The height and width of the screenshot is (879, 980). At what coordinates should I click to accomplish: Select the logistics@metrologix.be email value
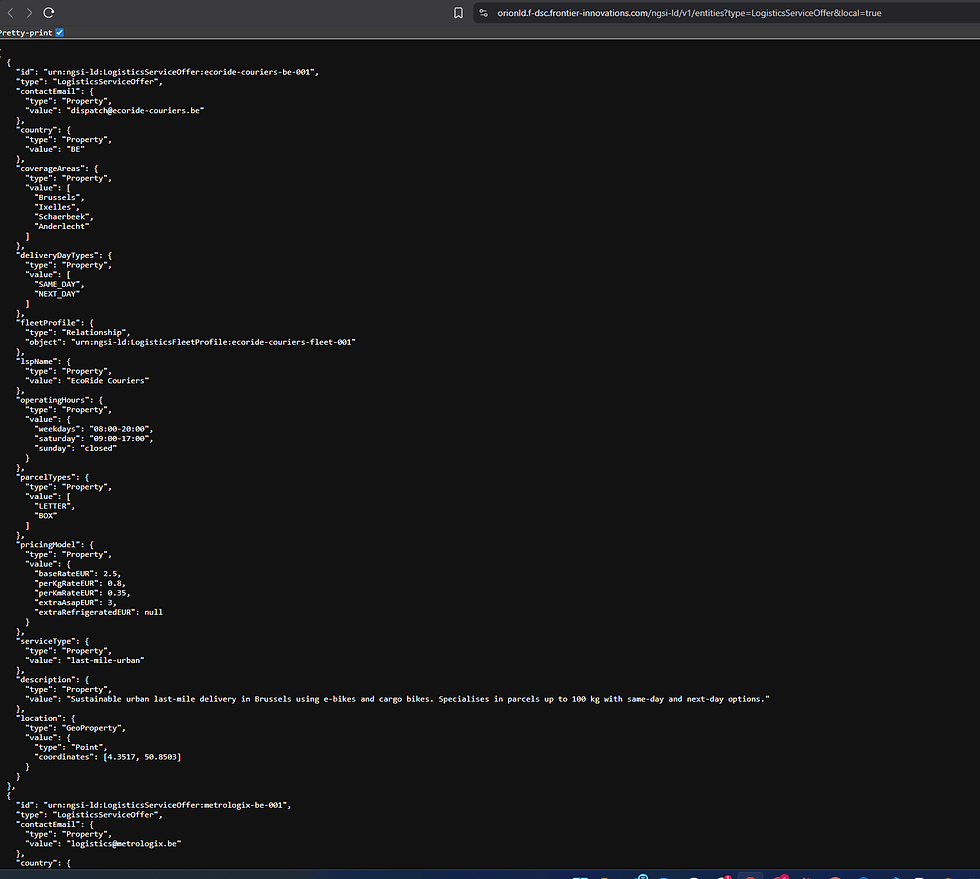pos(124,843)
